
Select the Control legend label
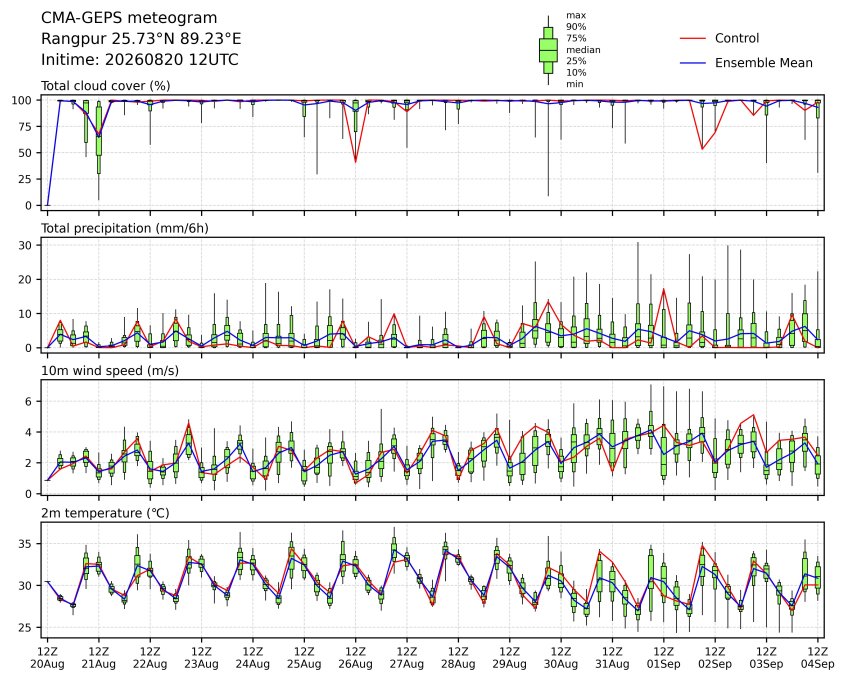pos(736,38)
